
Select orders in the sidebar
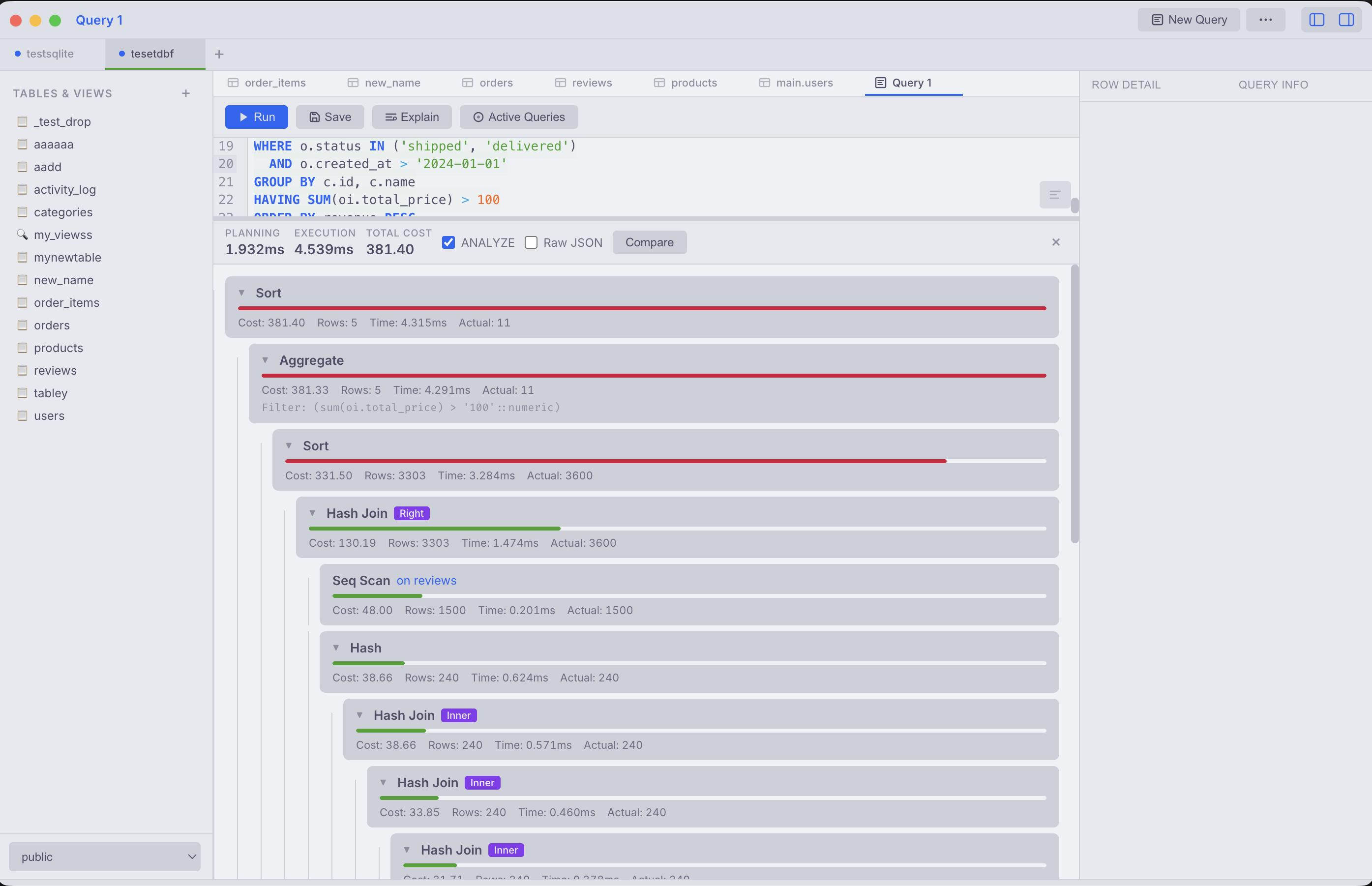pyautogui.click(x=106, y=325)
